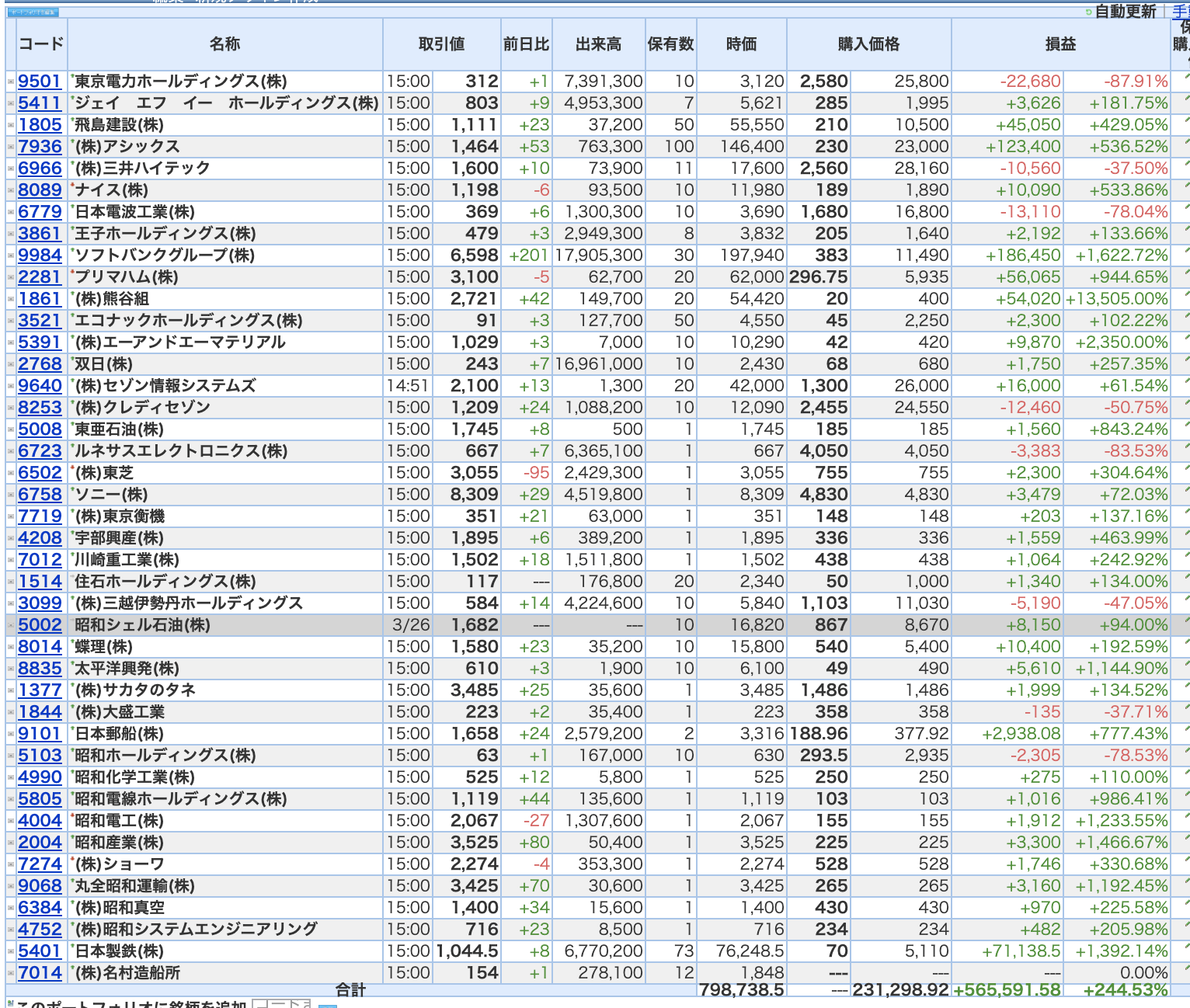Click the 購入価格 column header
The image size is (1190, 1008).
tap(869, 44)
